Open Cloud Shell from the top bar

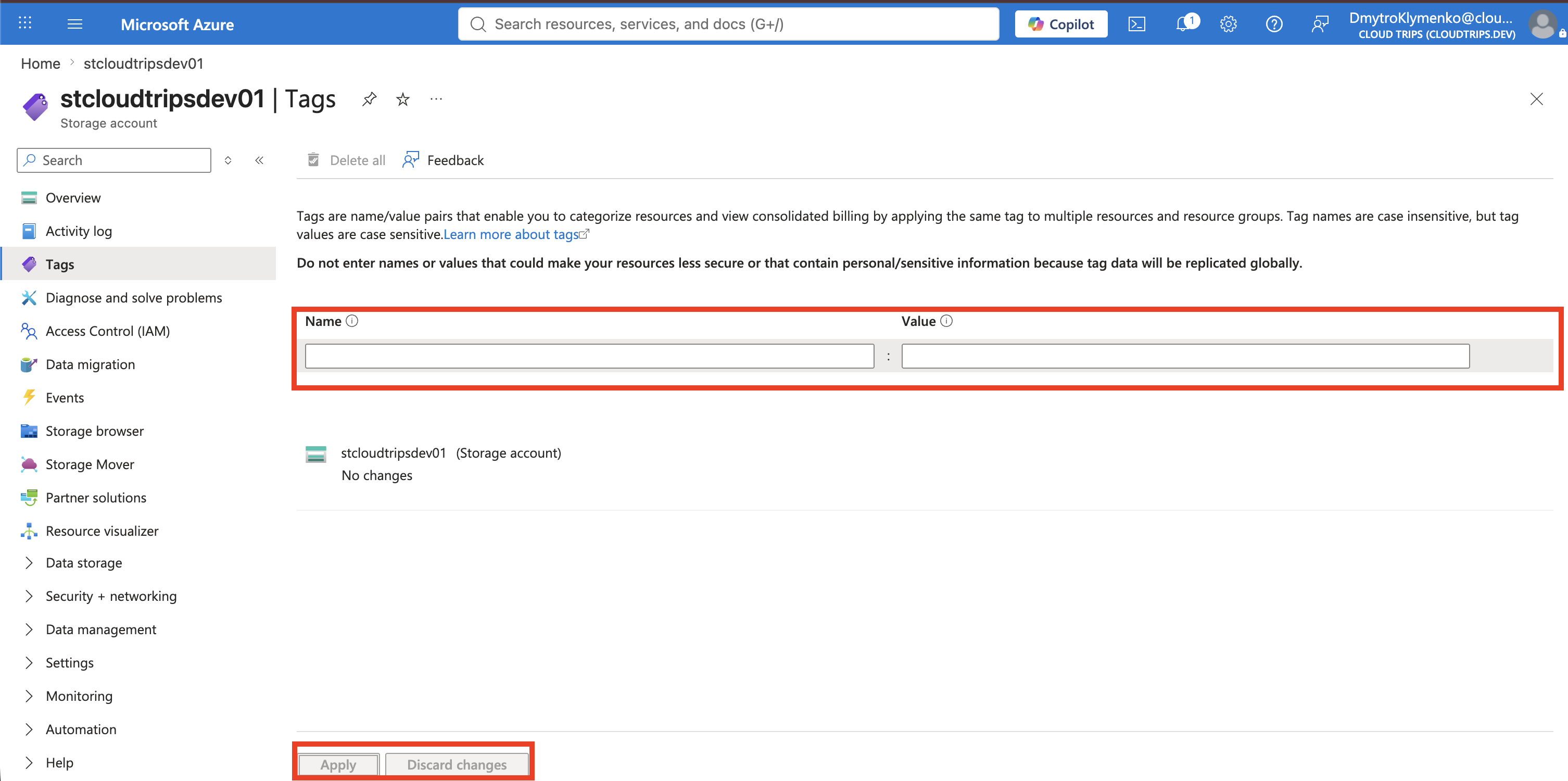pyautogui.click(x=1136, y=24)
